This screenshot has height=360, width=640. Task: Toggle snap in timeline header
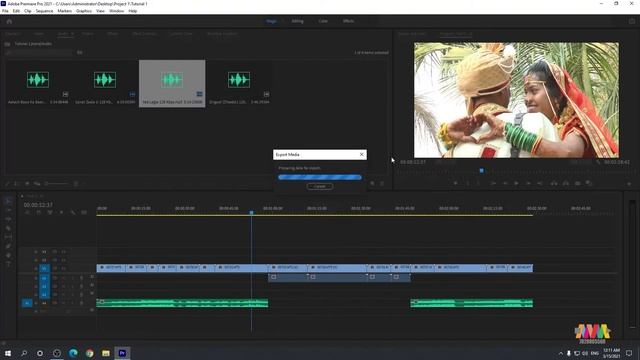coord(38,213)
